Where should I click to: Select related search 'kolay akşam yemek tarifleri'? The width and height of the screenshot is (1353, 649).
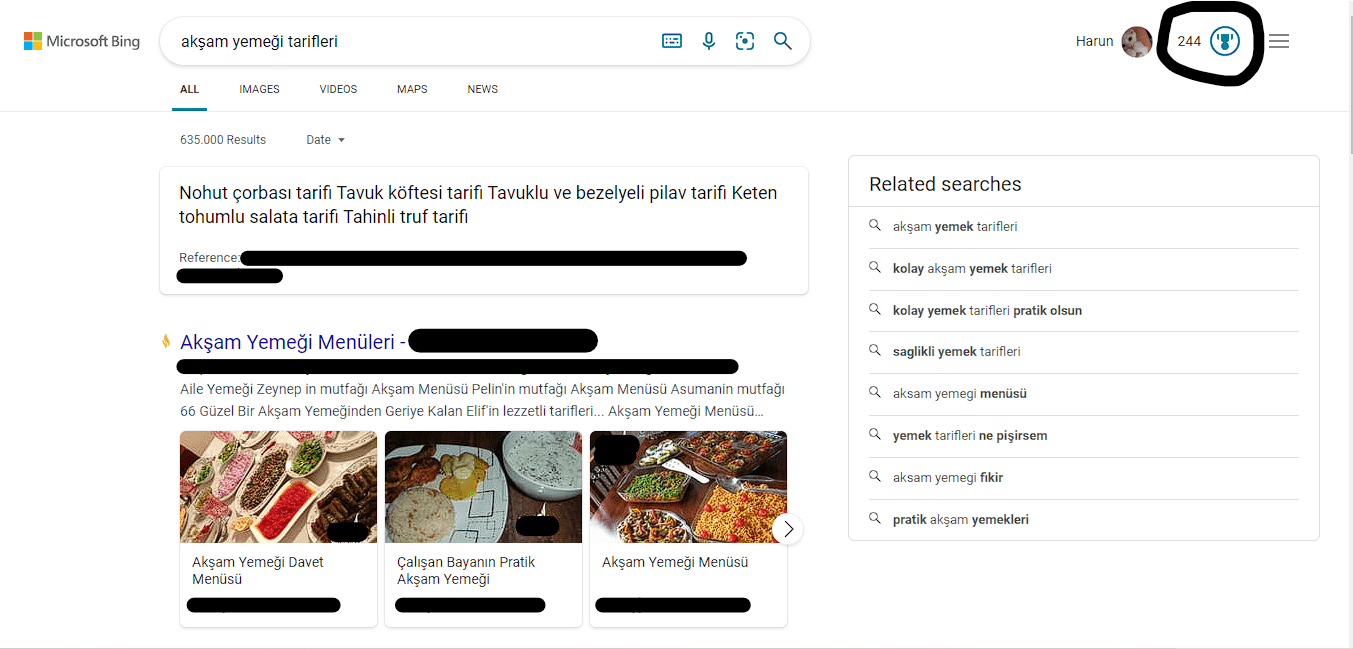[x=971, y=269]
